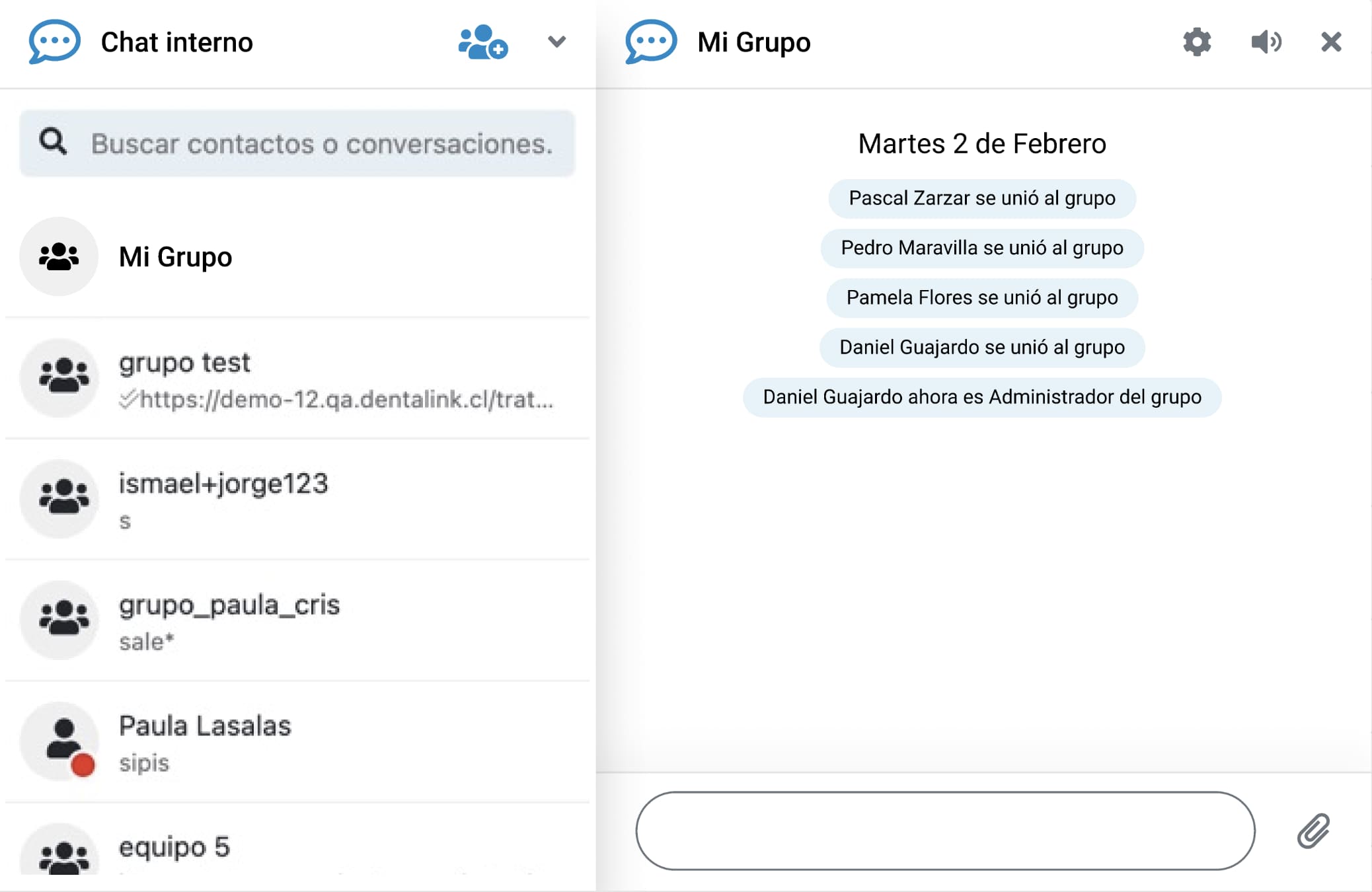Collapse the chat list with the arrow

click(x=556, y=42)
